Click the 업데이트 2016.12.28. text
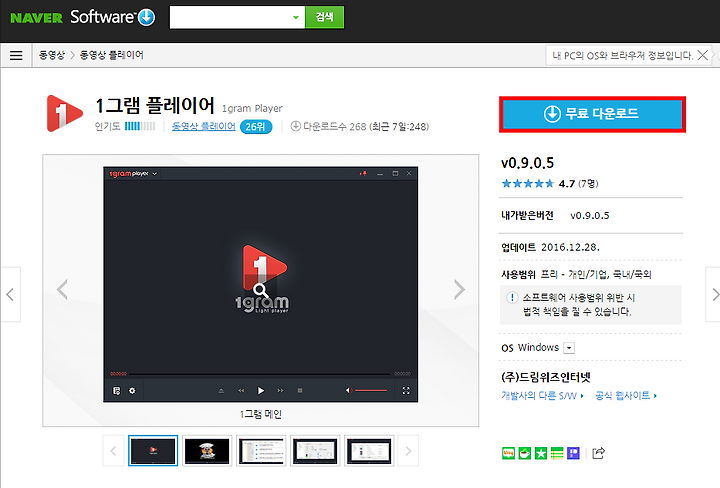The image size is (720, 488). (551, 247)
